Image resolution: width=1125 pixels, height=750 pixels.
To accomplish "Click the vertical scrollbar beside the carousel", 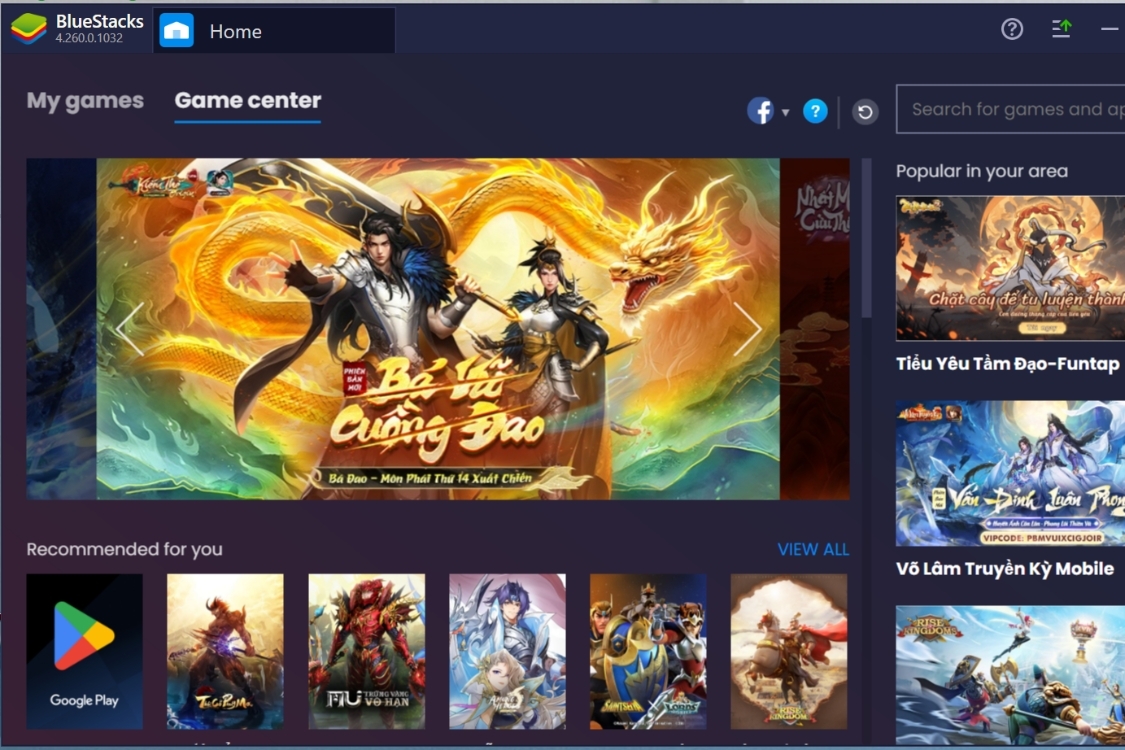I will [867, 238].
